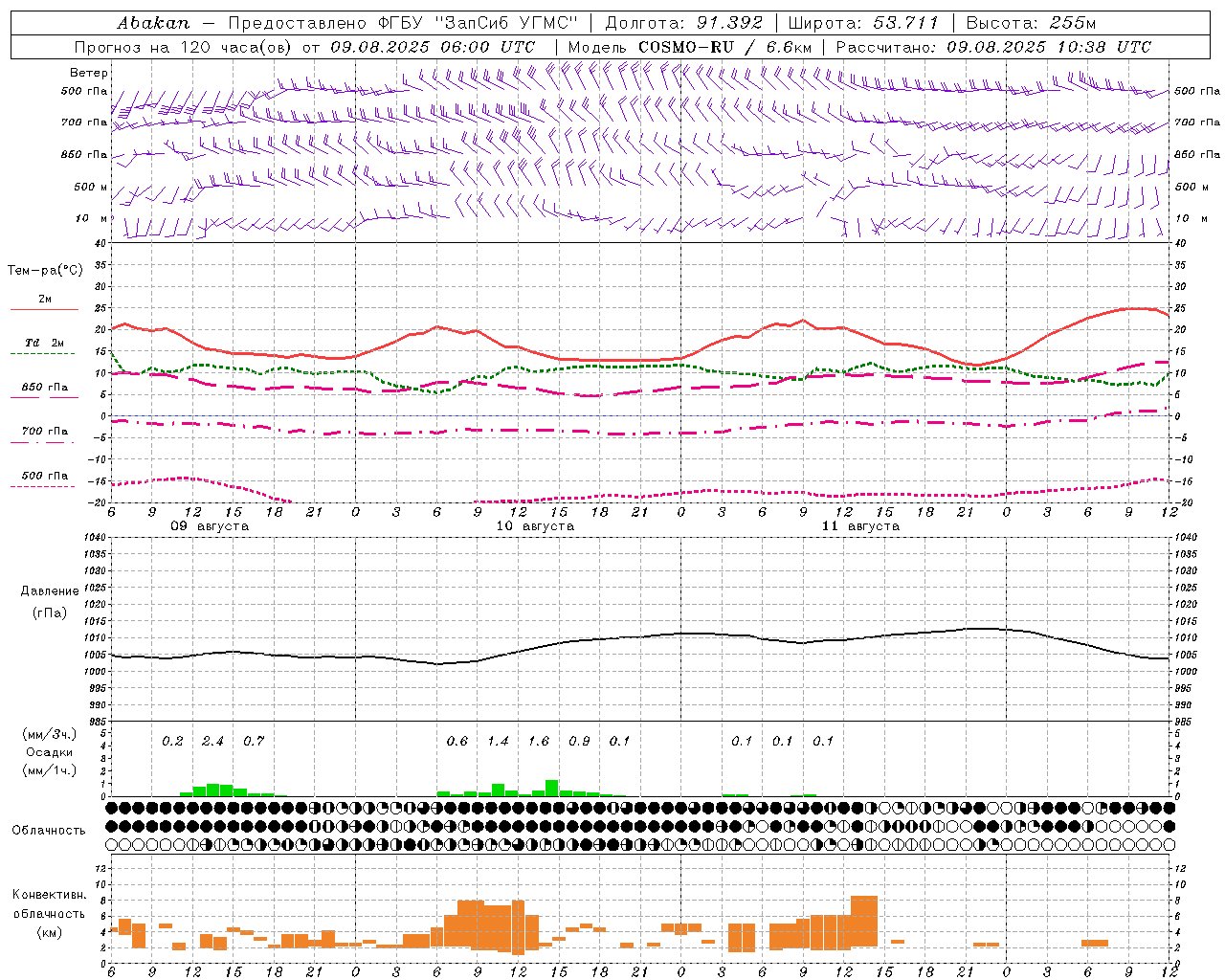Select the 11 августа date label
This screenshot has height=980, width=1225.
click(x=860, y=526)
